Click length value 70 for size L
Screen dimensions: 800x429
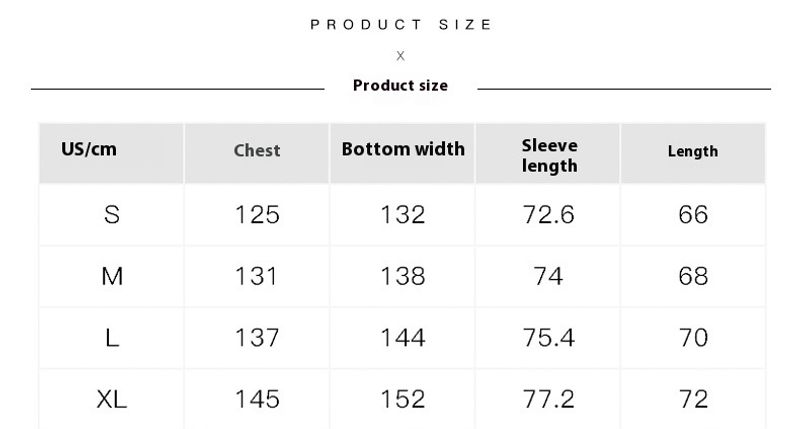tap(693, 338)
